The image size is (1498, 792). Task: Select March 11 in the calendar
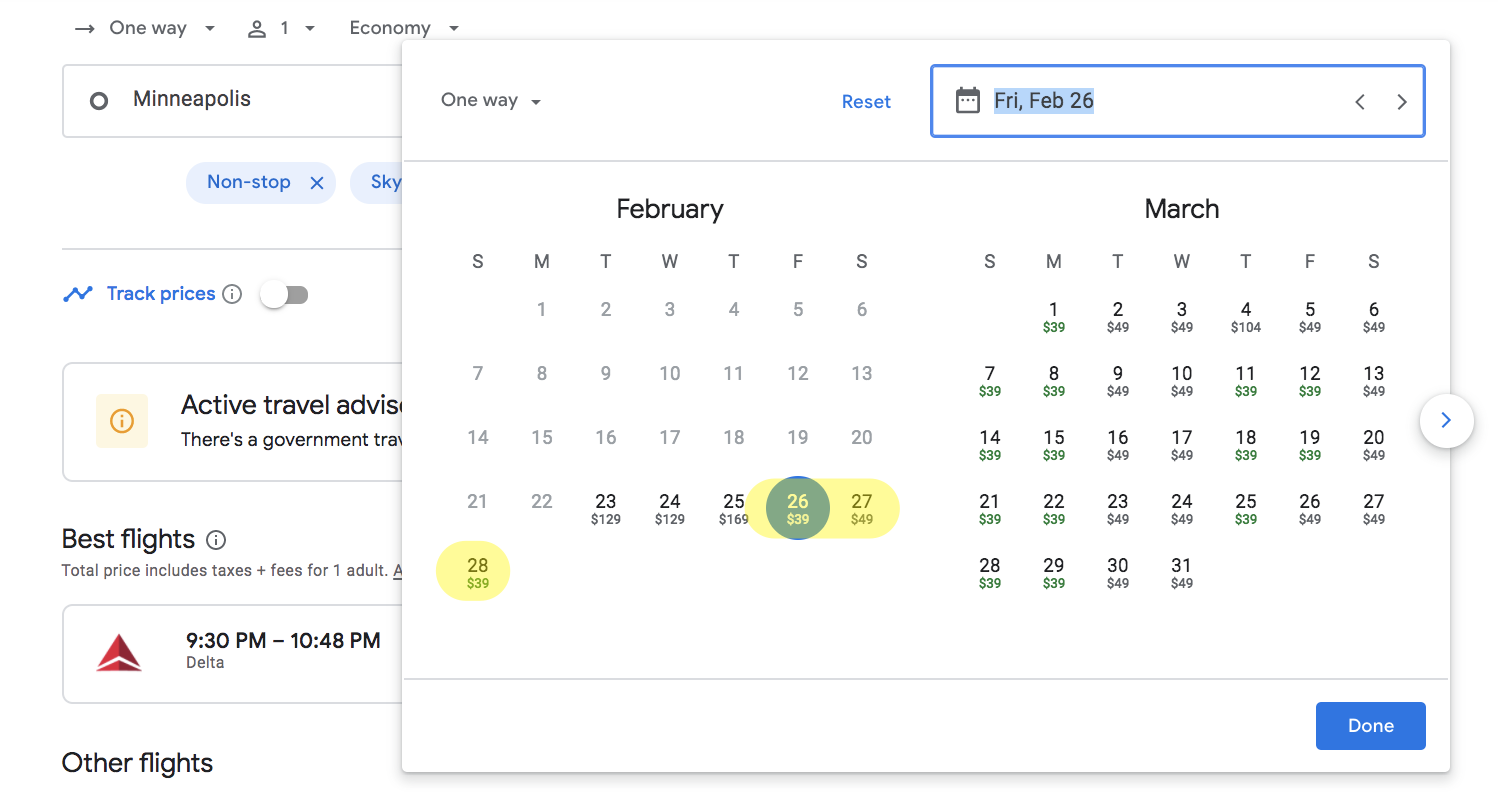[x=1246, y=380]
